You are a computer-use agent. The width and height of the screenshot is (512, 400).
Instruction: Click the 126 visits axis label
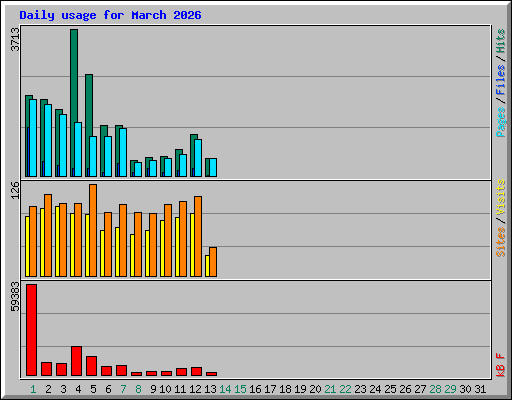[x=15, y=190]
